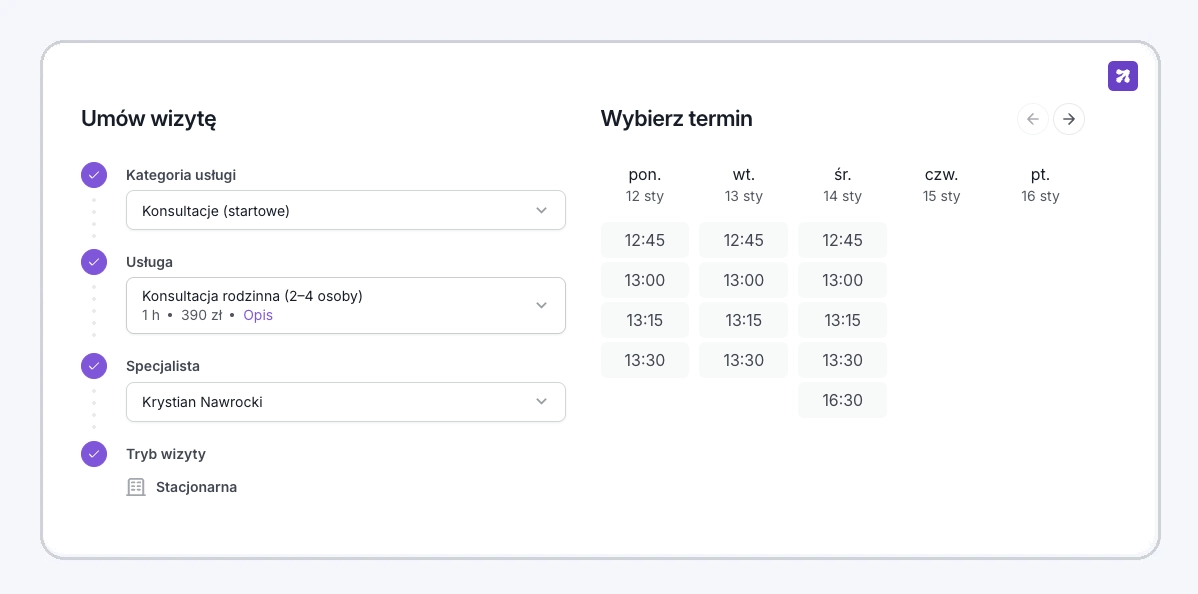Go to previous week with left arrow

[1033, 119]
